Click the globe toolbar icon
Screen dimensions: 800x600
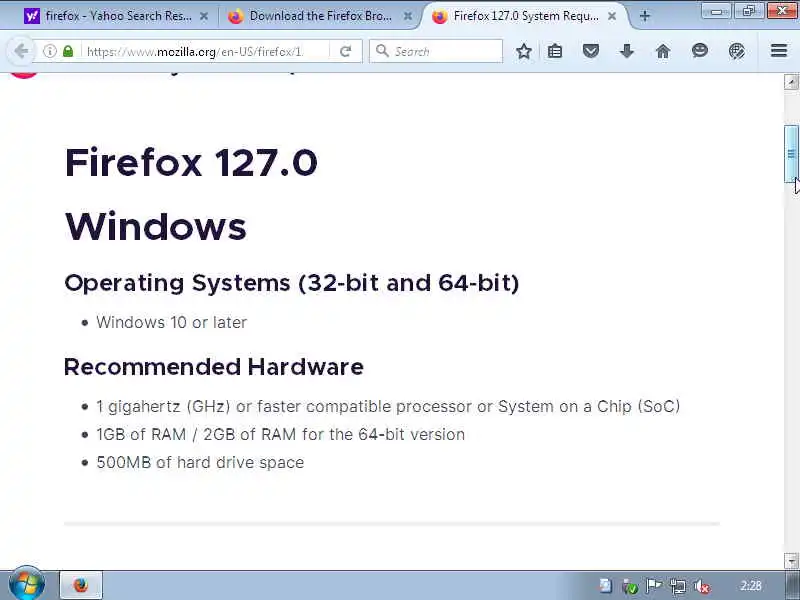(736, 51)
